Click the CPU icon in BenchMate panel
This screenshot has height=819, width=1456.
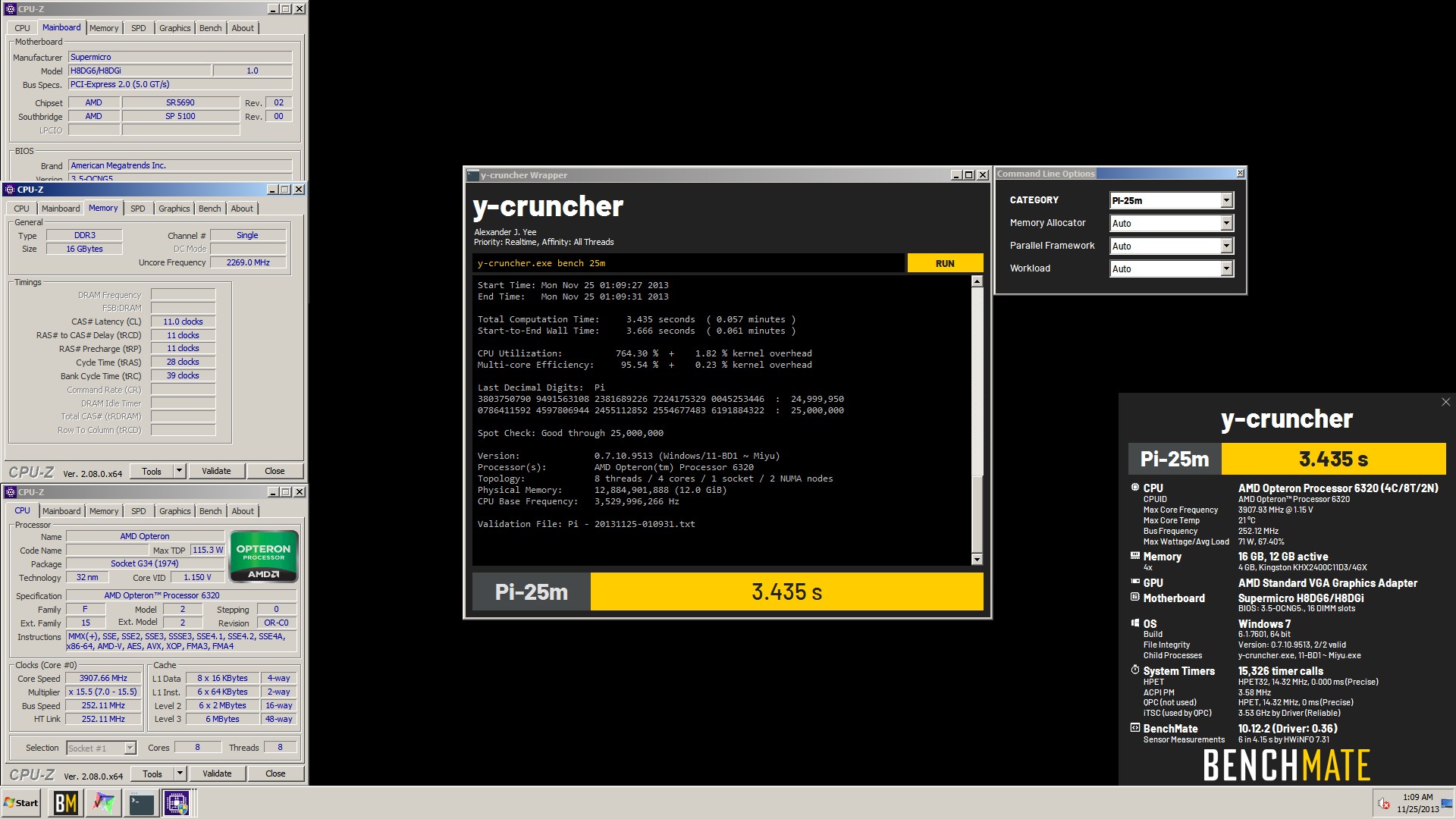pos(1135,488)
